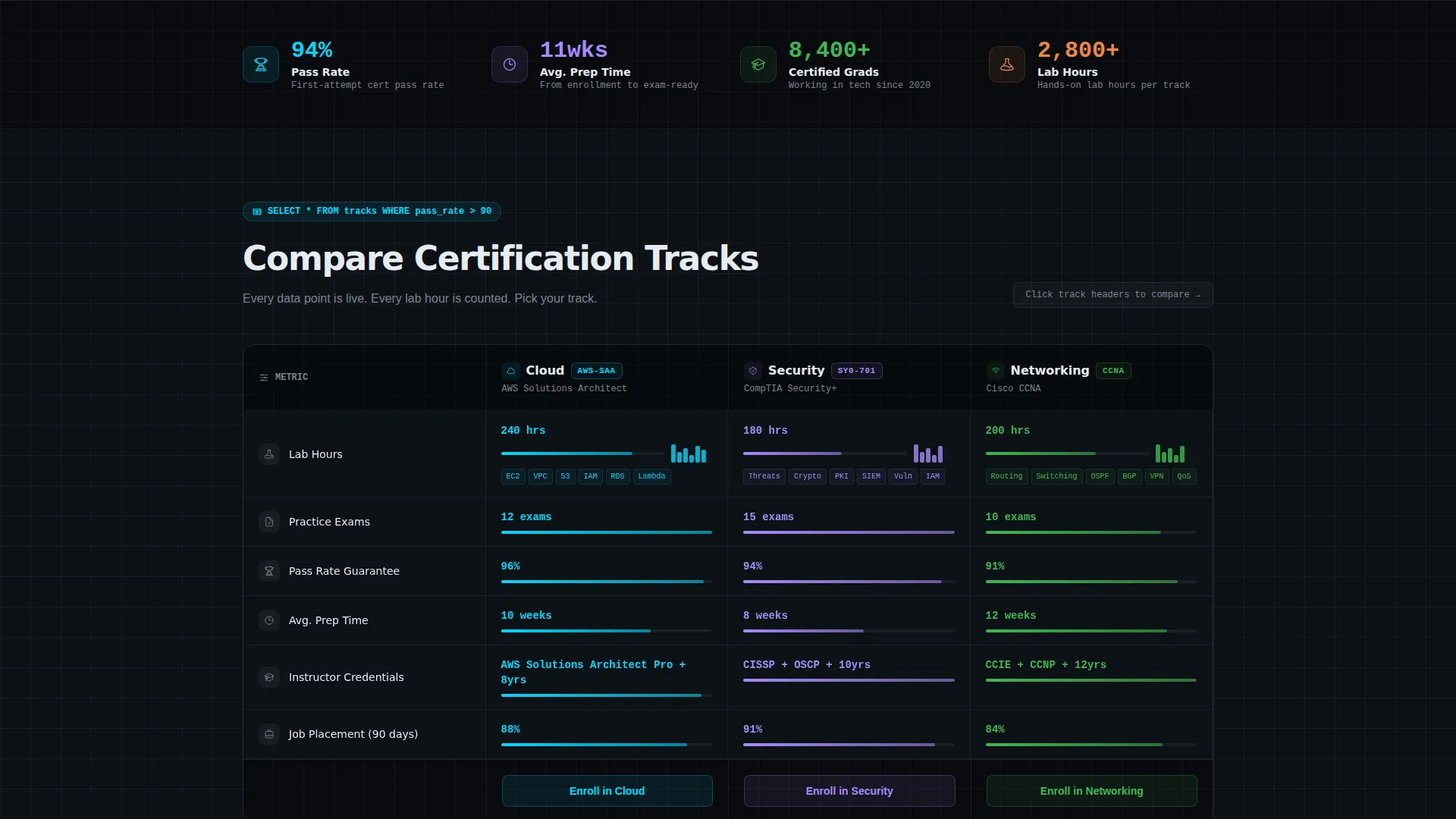Viewport: 1456px width, 819px height.
Task: Click the BGP tag
Action: click(x=1129, y=476)
